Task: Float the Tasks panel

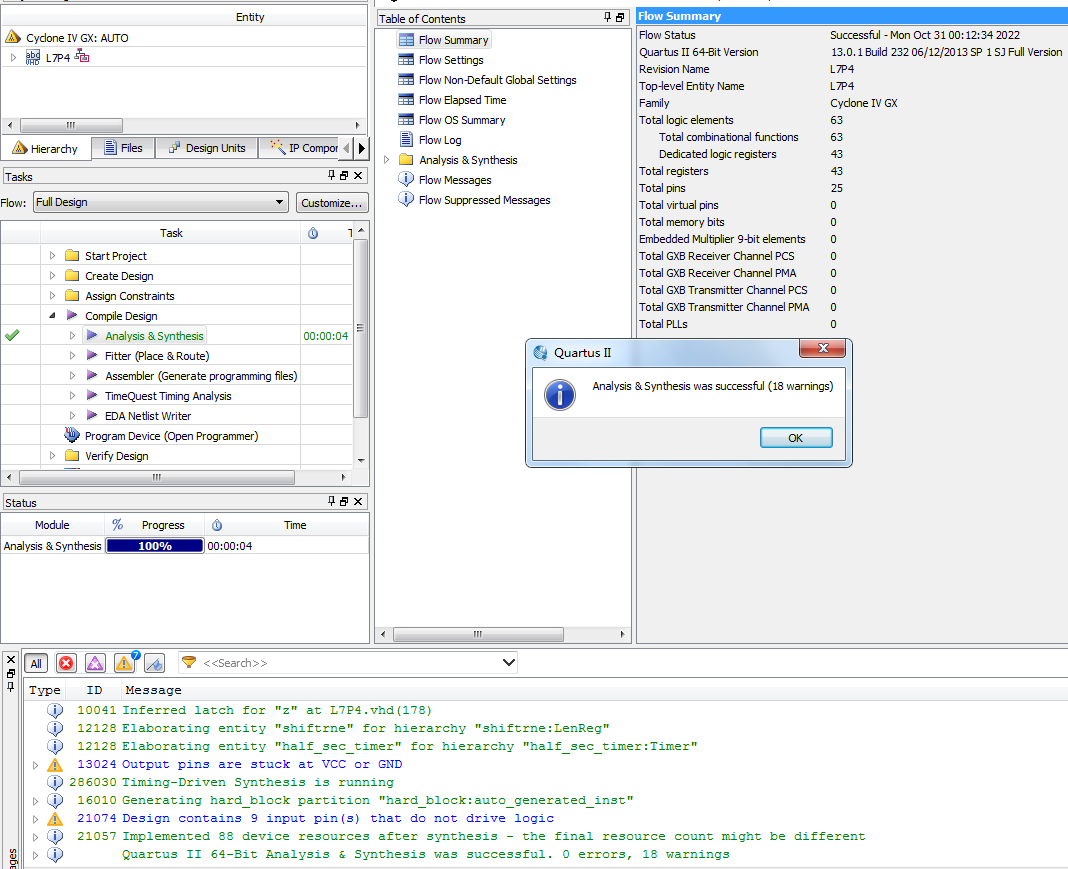Action: point(345,176)
